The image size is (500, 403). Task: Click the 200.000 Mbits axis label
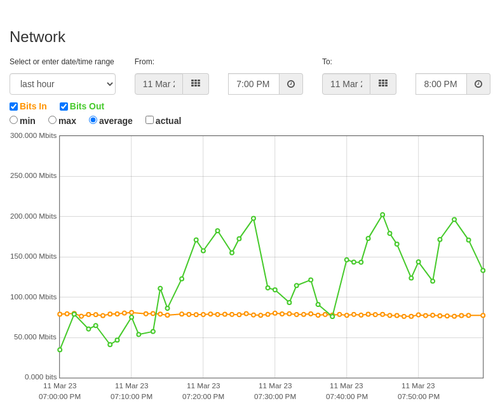tap(33, 216)
